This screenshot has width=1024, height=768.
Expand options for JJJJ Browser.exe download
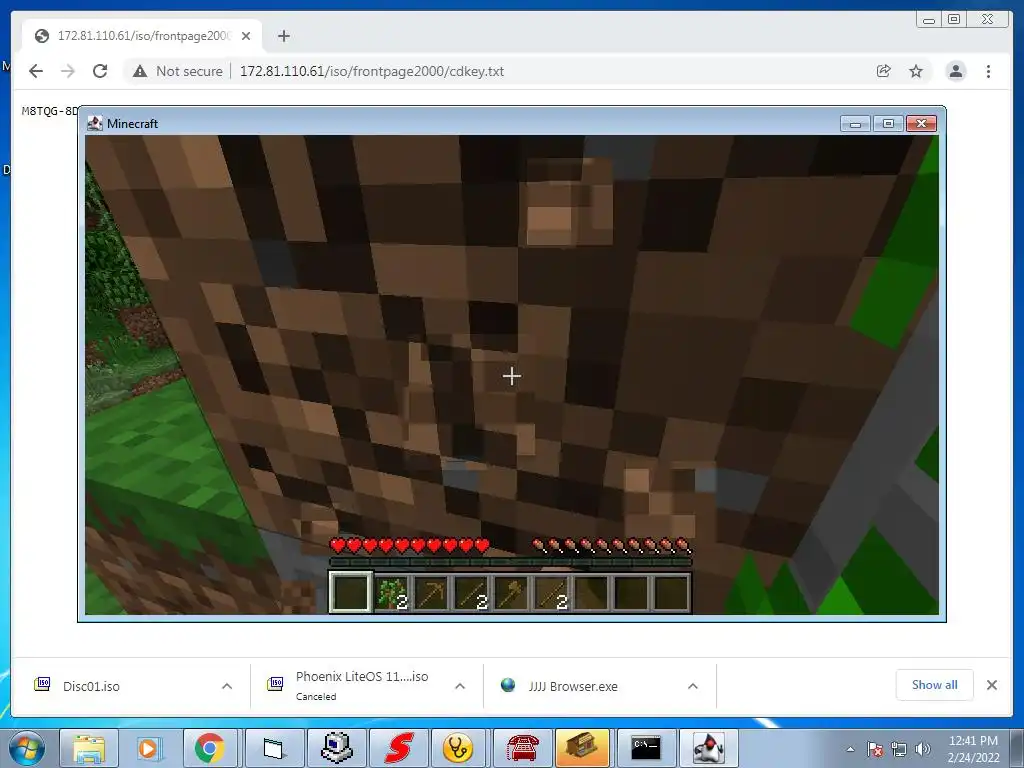click(693, 686)
